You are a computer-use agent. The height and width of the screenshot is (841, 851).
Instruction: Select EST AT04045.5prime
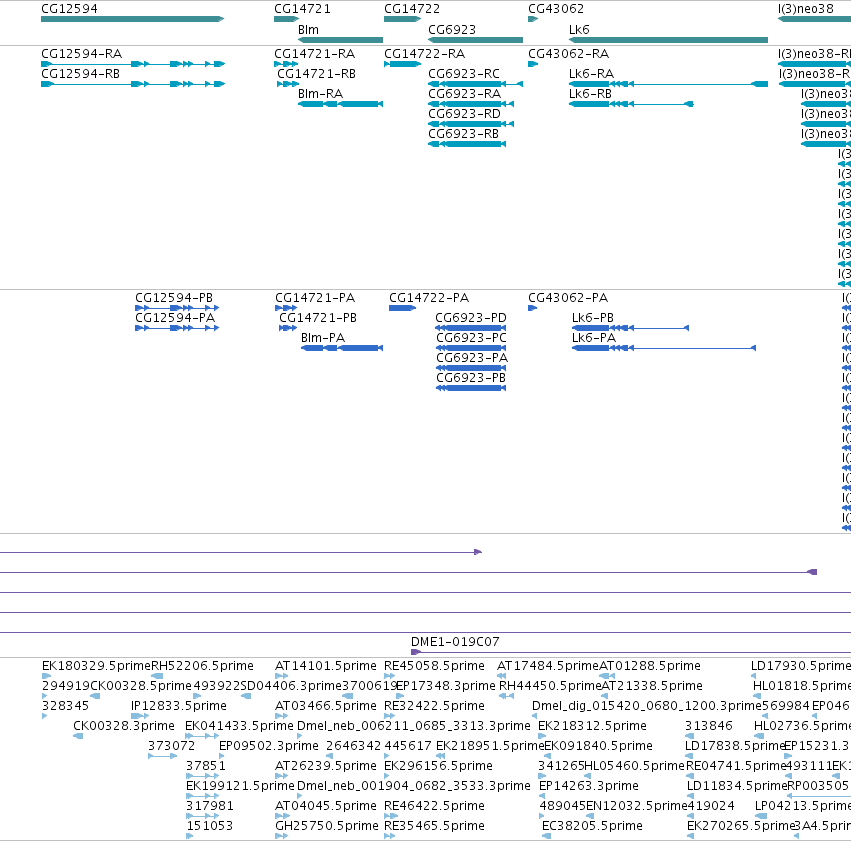pyautogui.click(x=326, y=806)
